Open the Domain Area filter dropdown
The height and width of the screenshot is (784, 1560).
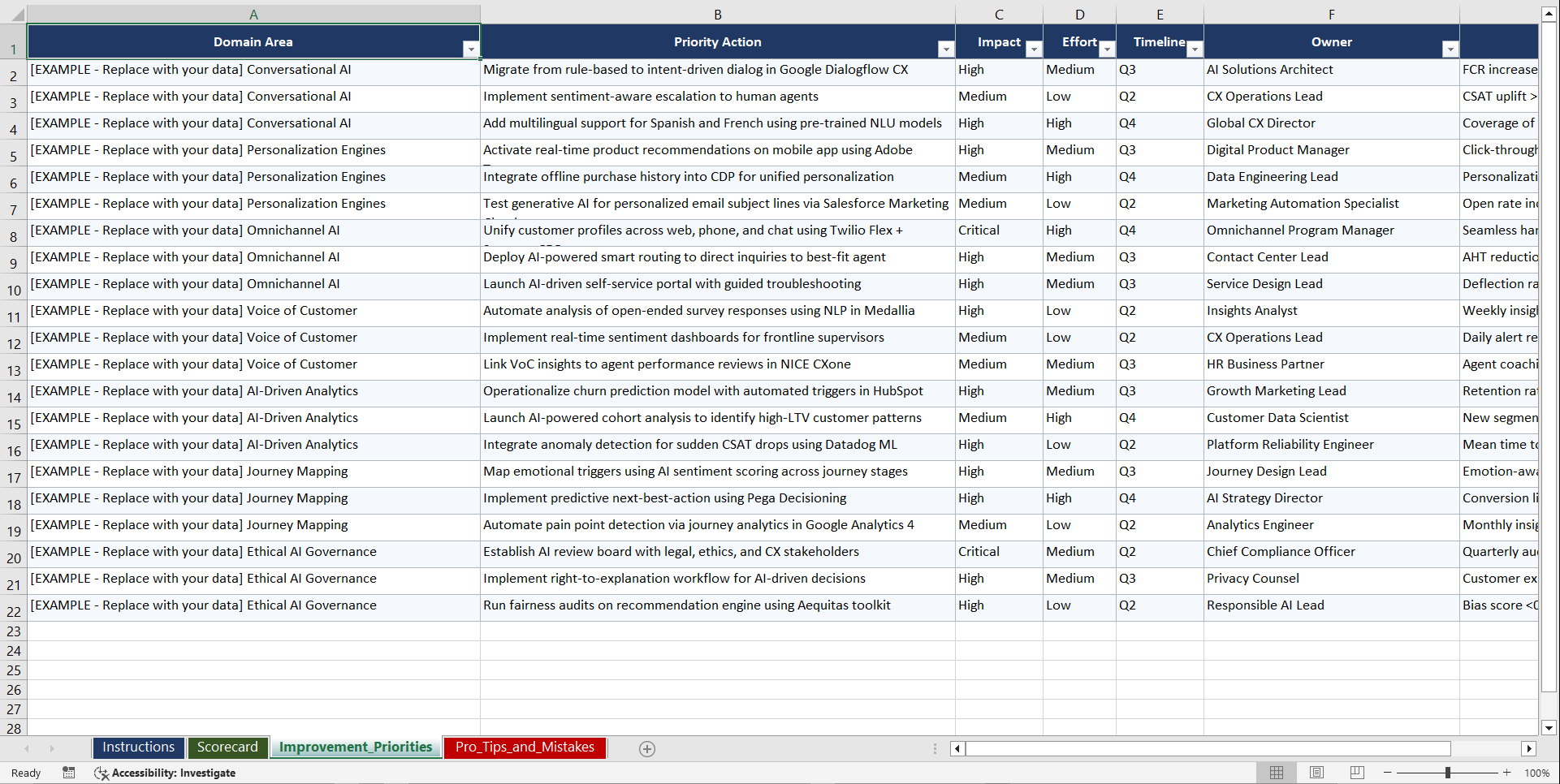471,49
